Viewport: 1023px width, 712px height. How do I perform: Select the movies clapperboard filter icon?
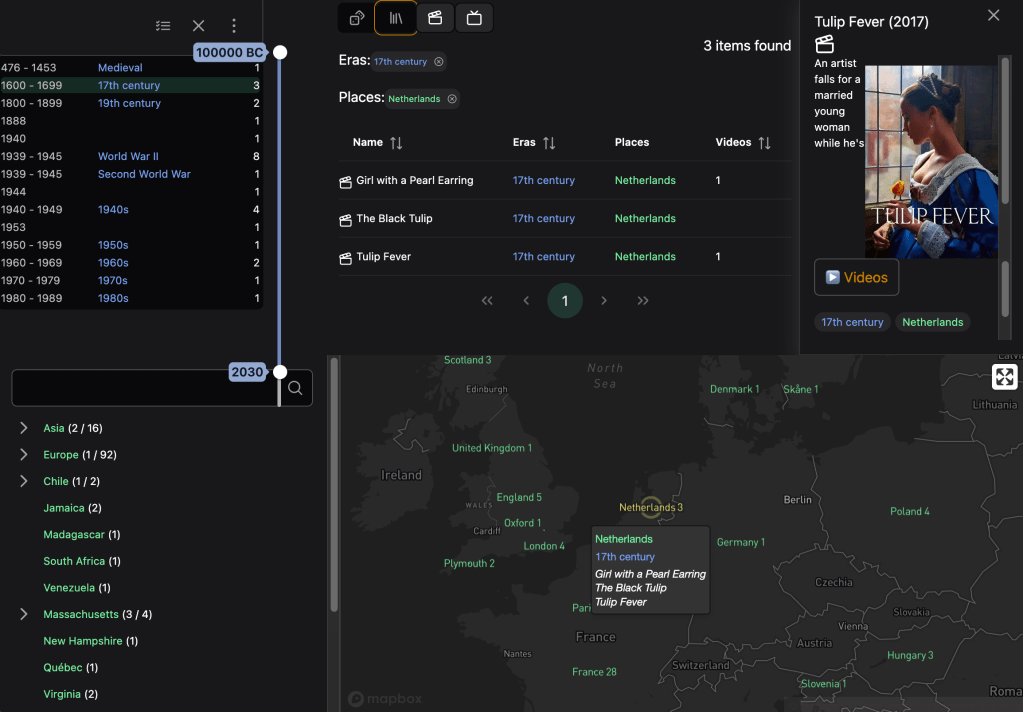point(435,18)
